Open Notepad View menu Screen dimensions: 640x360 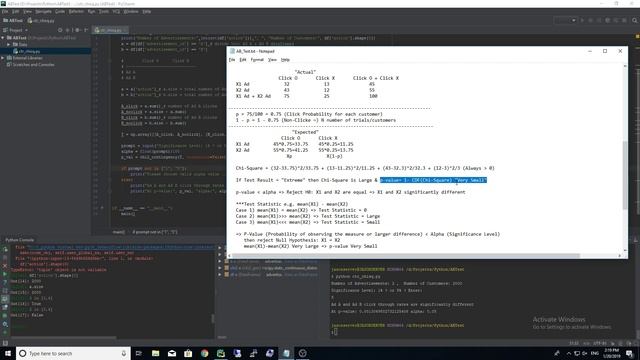(x=272, y=60)
